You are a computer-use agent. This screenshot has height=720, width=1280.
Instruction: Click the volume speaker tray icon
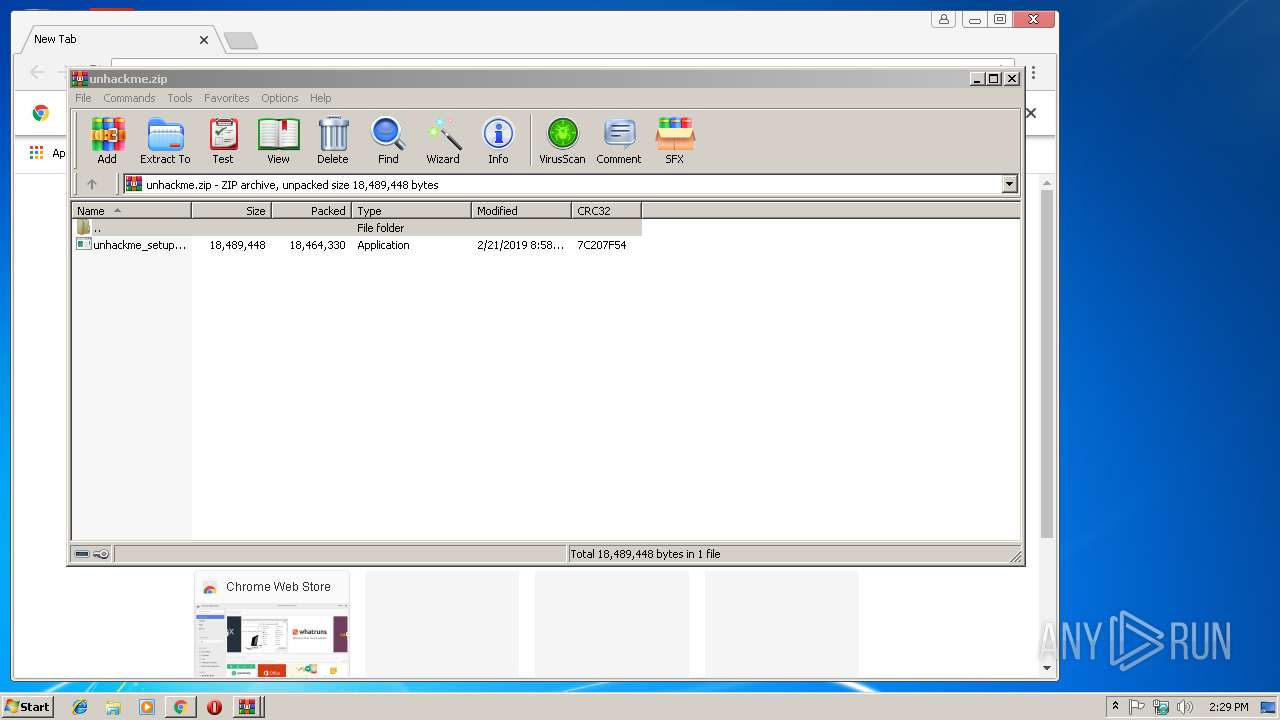coord(1185,707)
